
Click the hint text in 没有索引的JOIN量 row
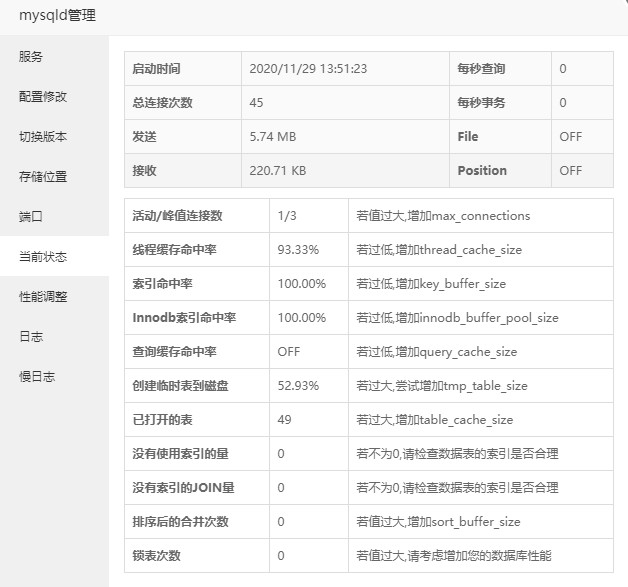point(457,488)
